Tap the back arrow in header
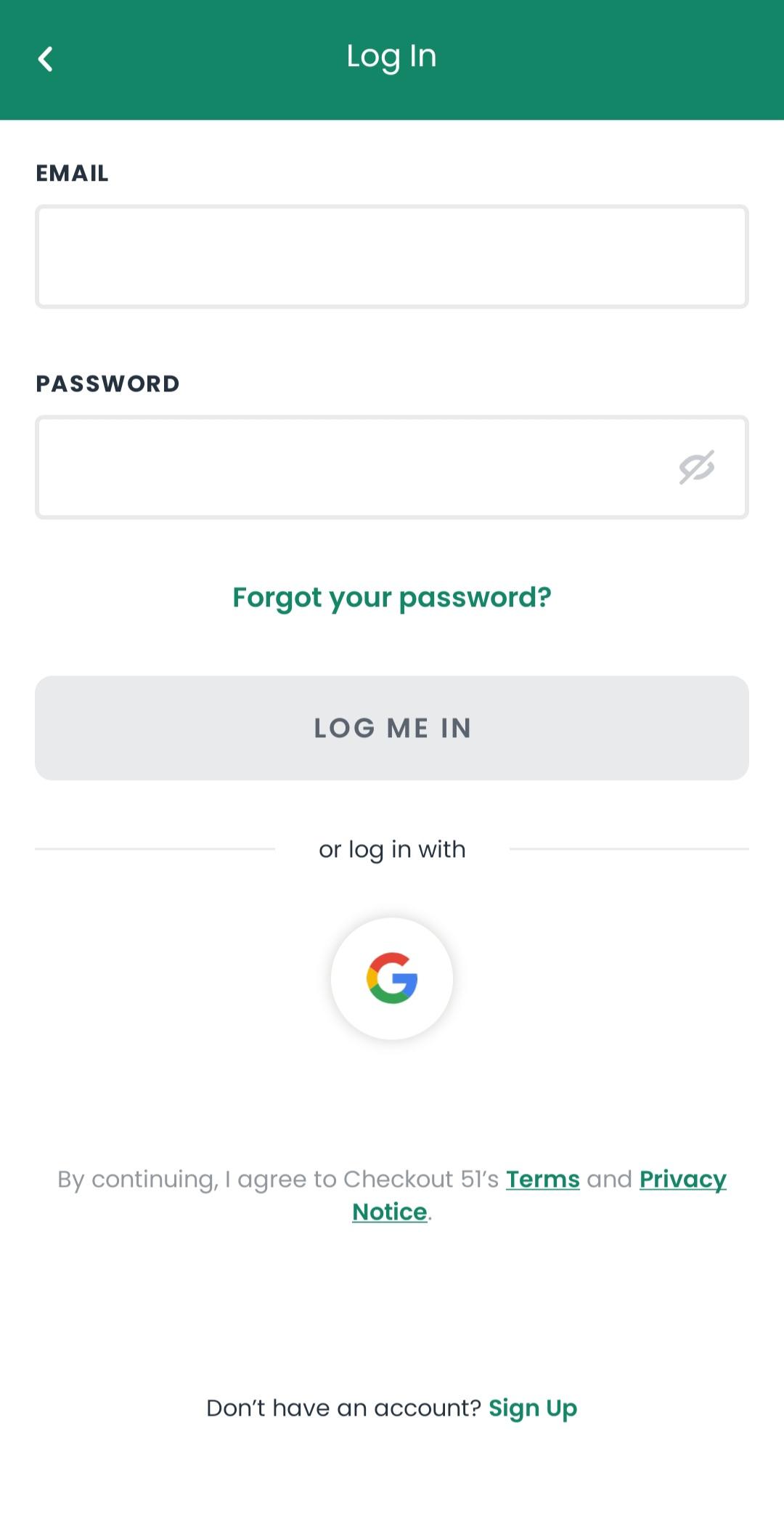The height and width of the screenshot is (1521, 784). click(x=46, y=59)
